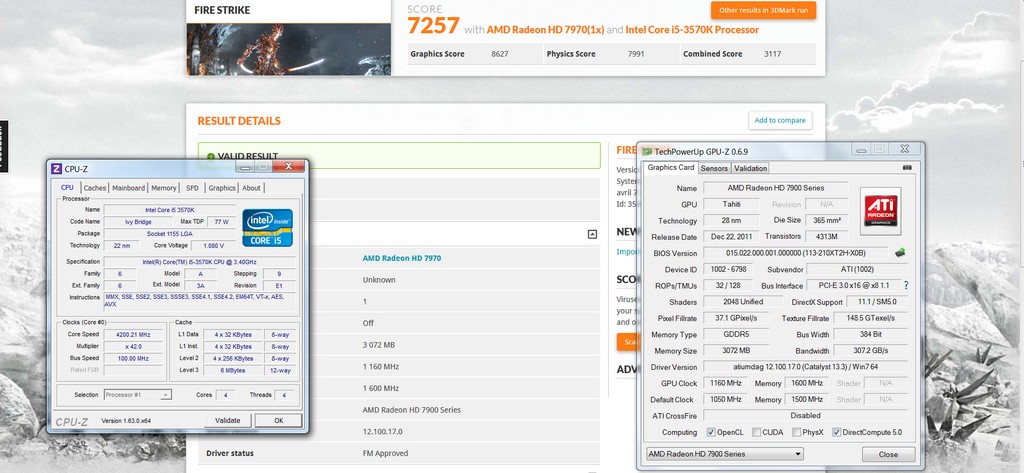Click the GPU-Z screenshot camera icon
Screen dimensions: 1024x473
click(907, 168)
